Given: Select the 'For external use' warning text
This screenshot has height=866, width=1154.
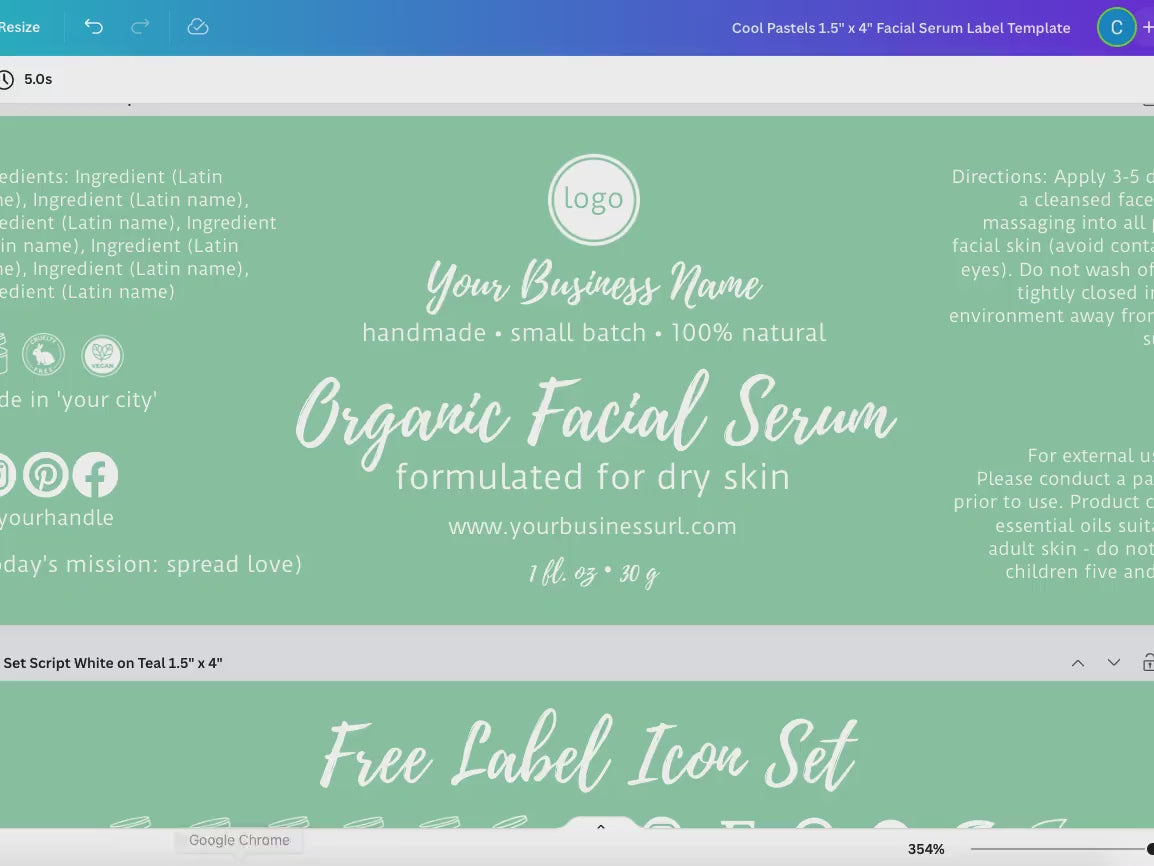Looking at the screenshot, I should tap(1054, 514).
